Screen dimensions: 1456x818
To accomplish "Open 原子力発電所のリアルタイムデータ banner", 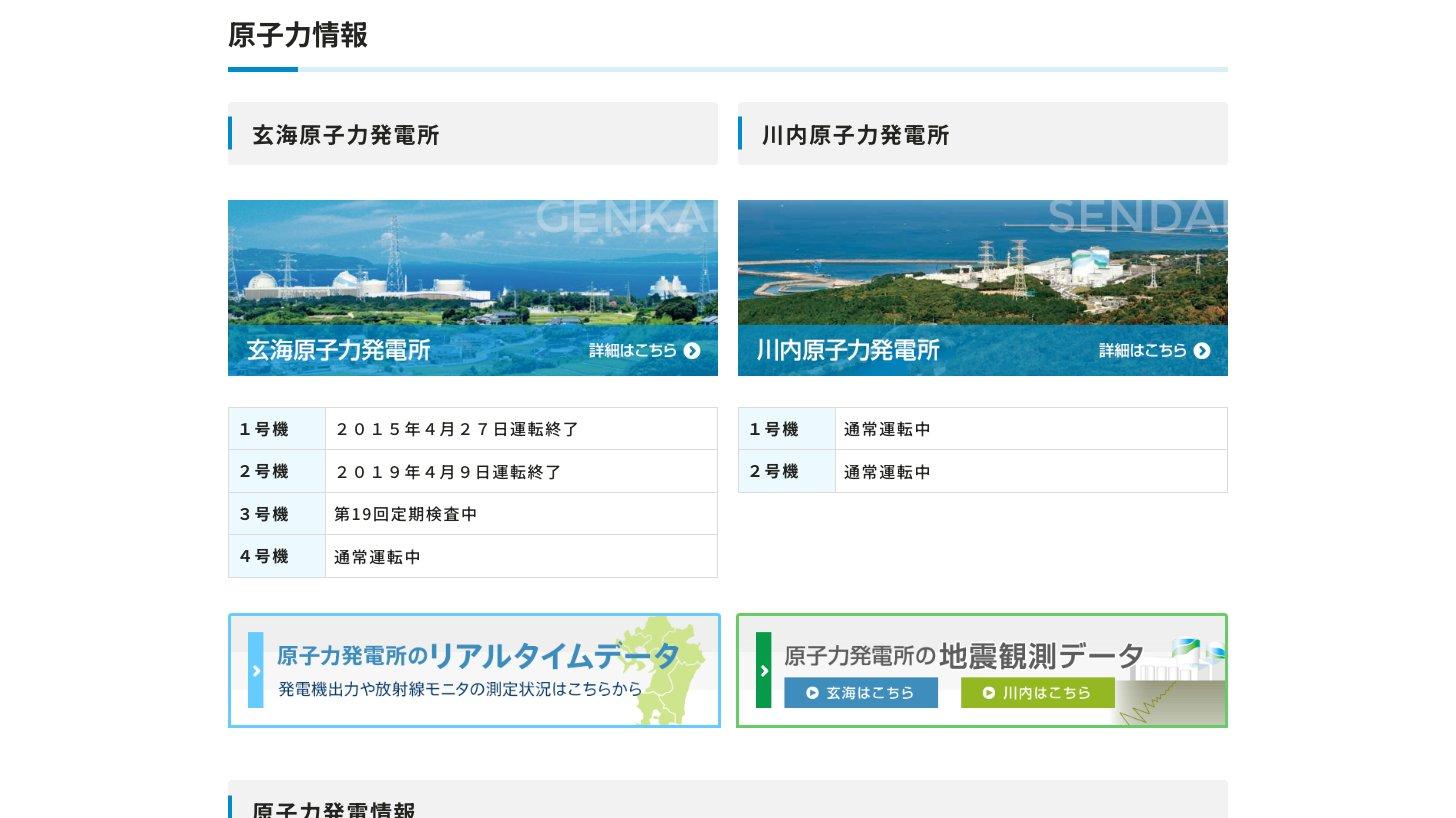I will pos(474,670).
